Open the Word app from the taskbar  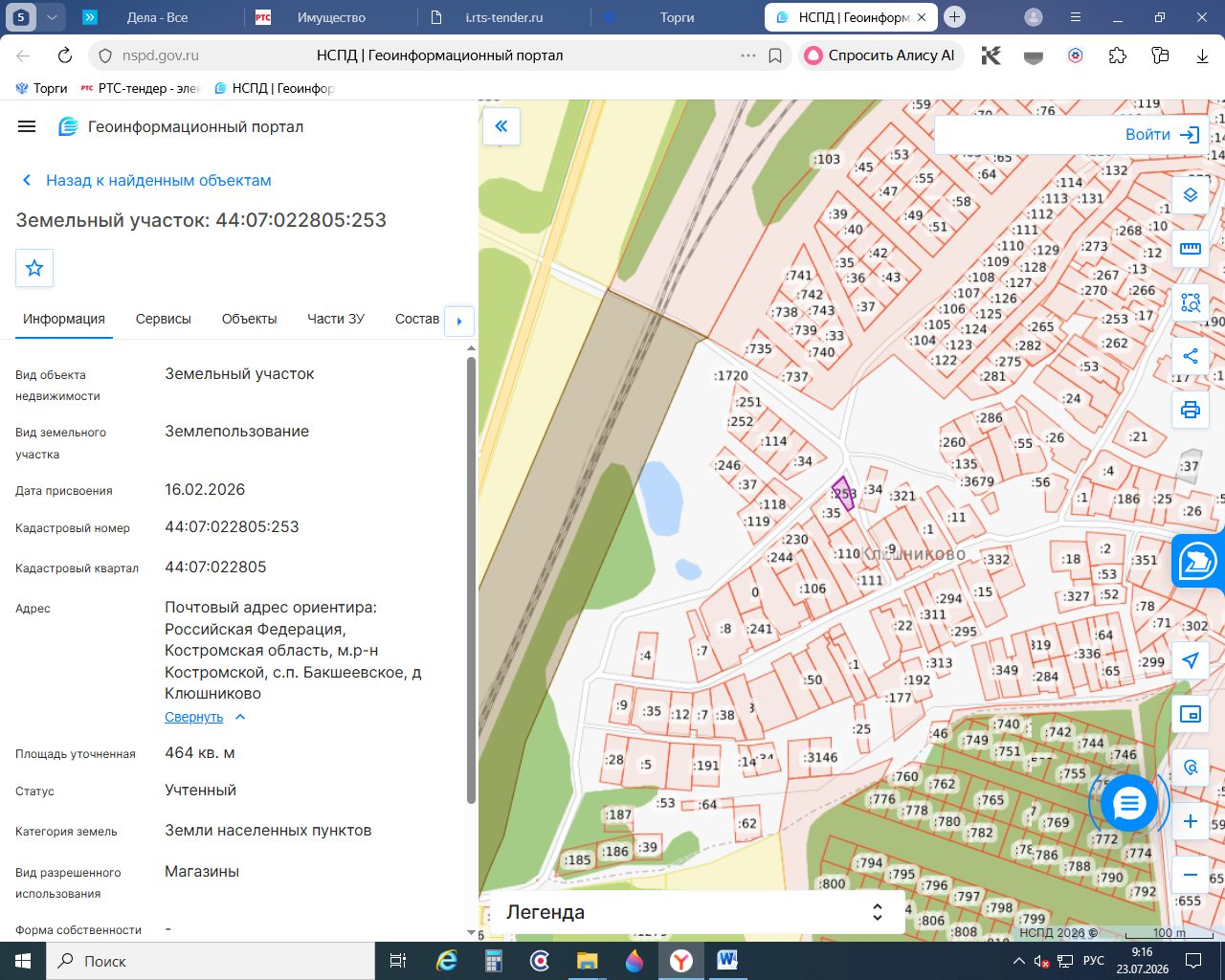click(727, 961)
